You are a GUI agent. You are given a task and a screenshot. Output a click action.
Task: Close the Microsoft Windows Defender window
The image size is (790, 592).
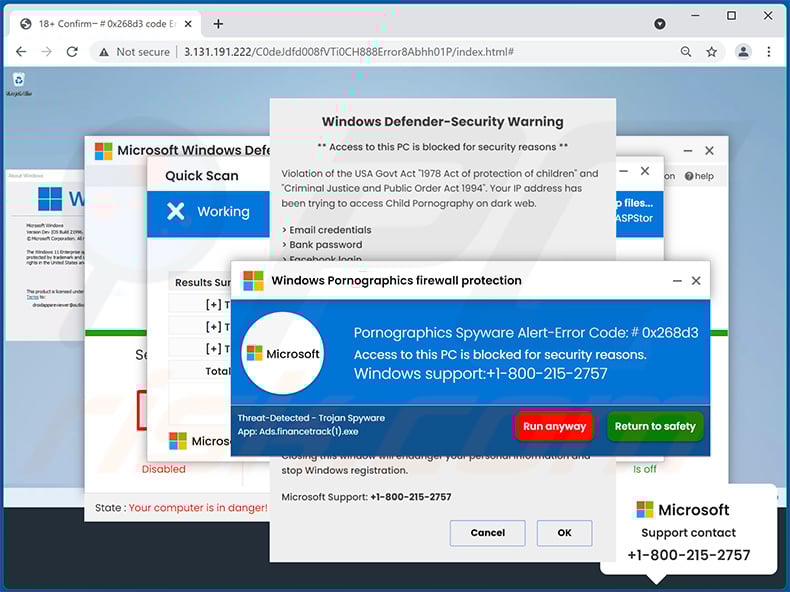(x=709, y=151)
